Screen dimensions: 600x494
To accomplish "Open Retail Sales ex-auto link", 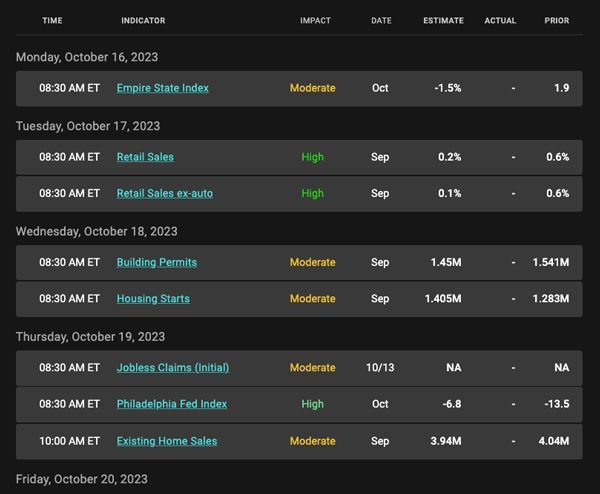I will coord(164,193).
